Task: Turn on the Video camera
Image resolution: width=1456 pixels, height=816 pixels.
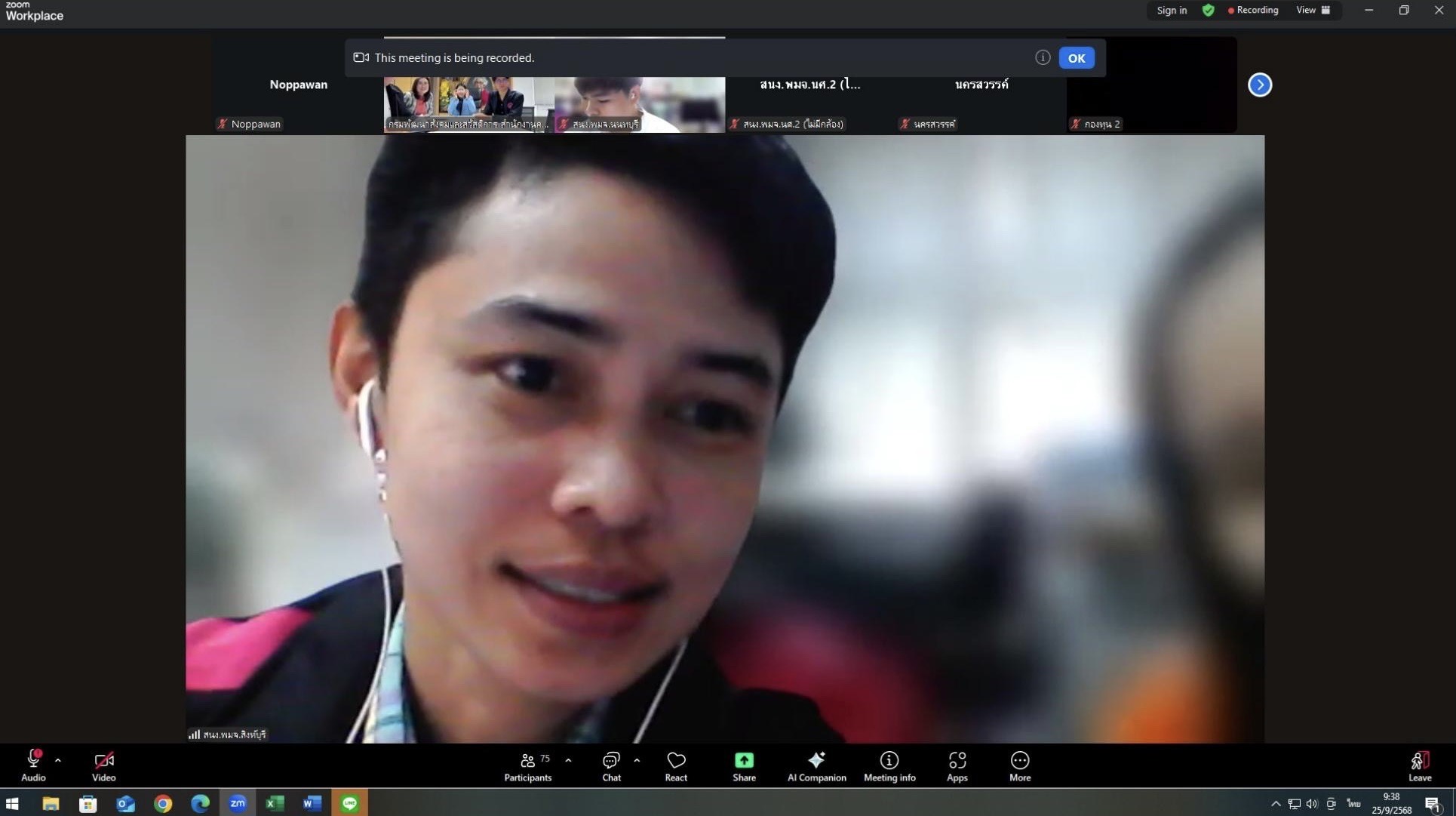Action: coord(103,765)
